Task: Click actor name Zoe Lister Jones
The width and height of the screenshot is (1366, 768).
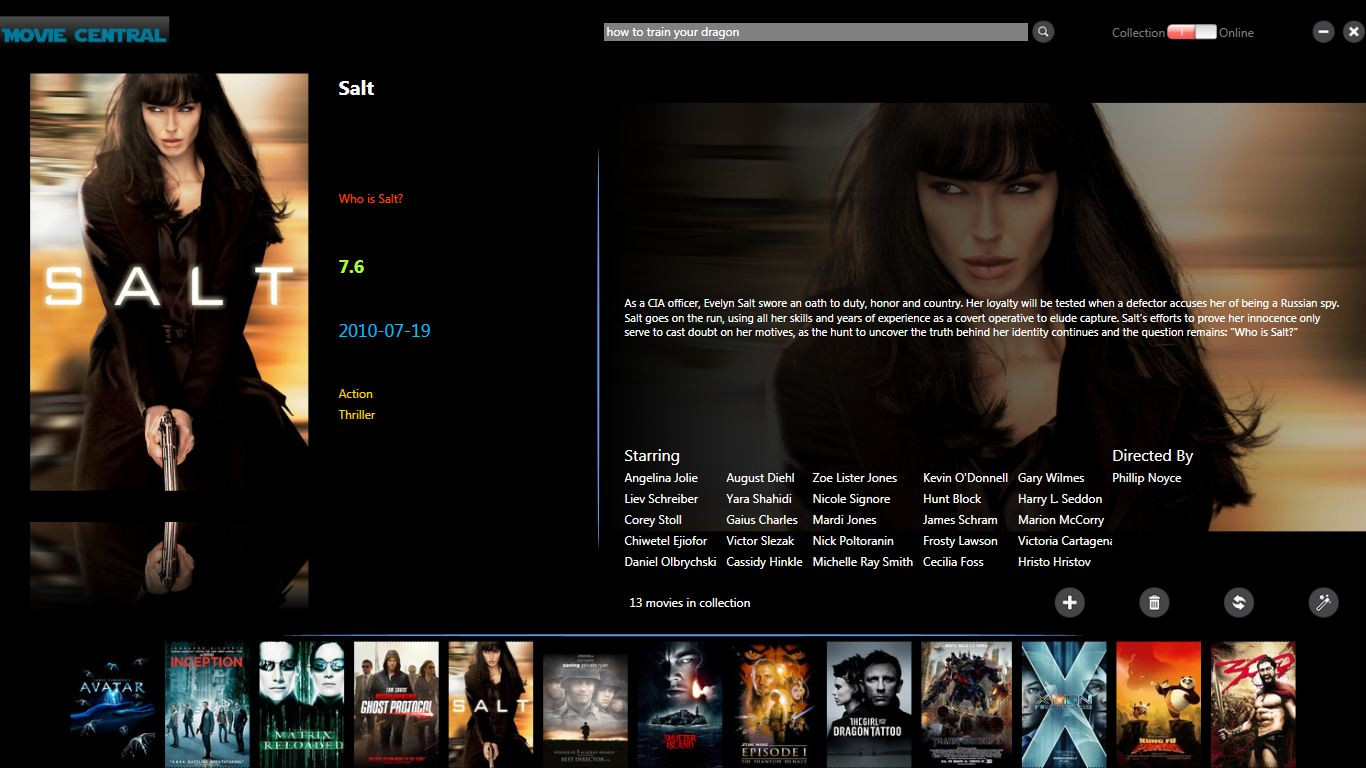Action: click(x=855, y=478)
